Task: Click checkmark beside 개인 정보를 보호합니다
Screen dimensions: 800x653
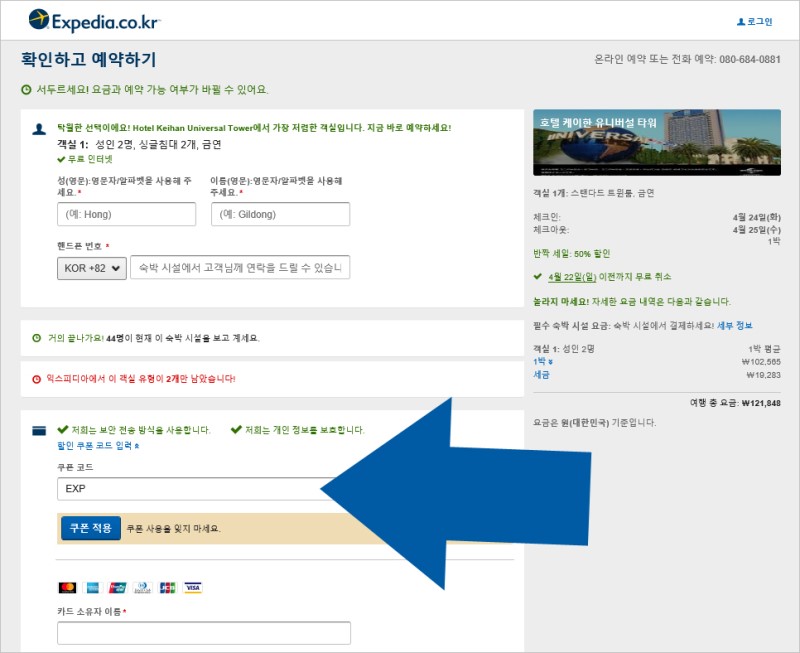Action: 236,429
